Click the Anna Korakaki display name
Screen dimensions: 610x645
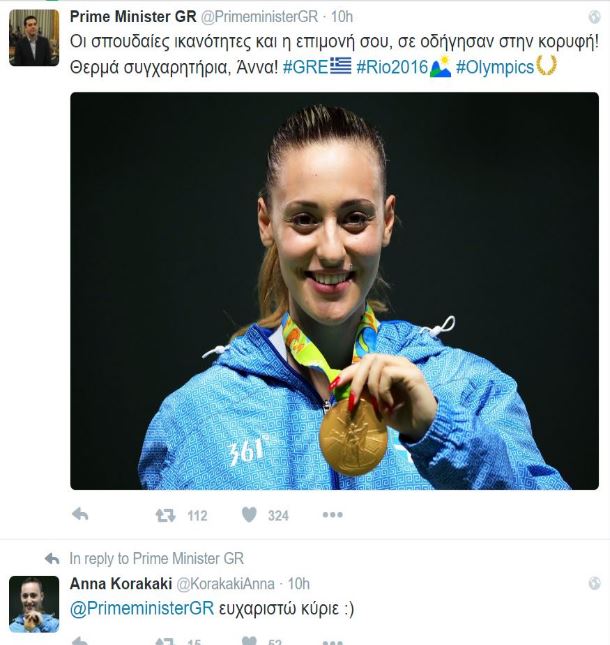click(x=121, y=583)
